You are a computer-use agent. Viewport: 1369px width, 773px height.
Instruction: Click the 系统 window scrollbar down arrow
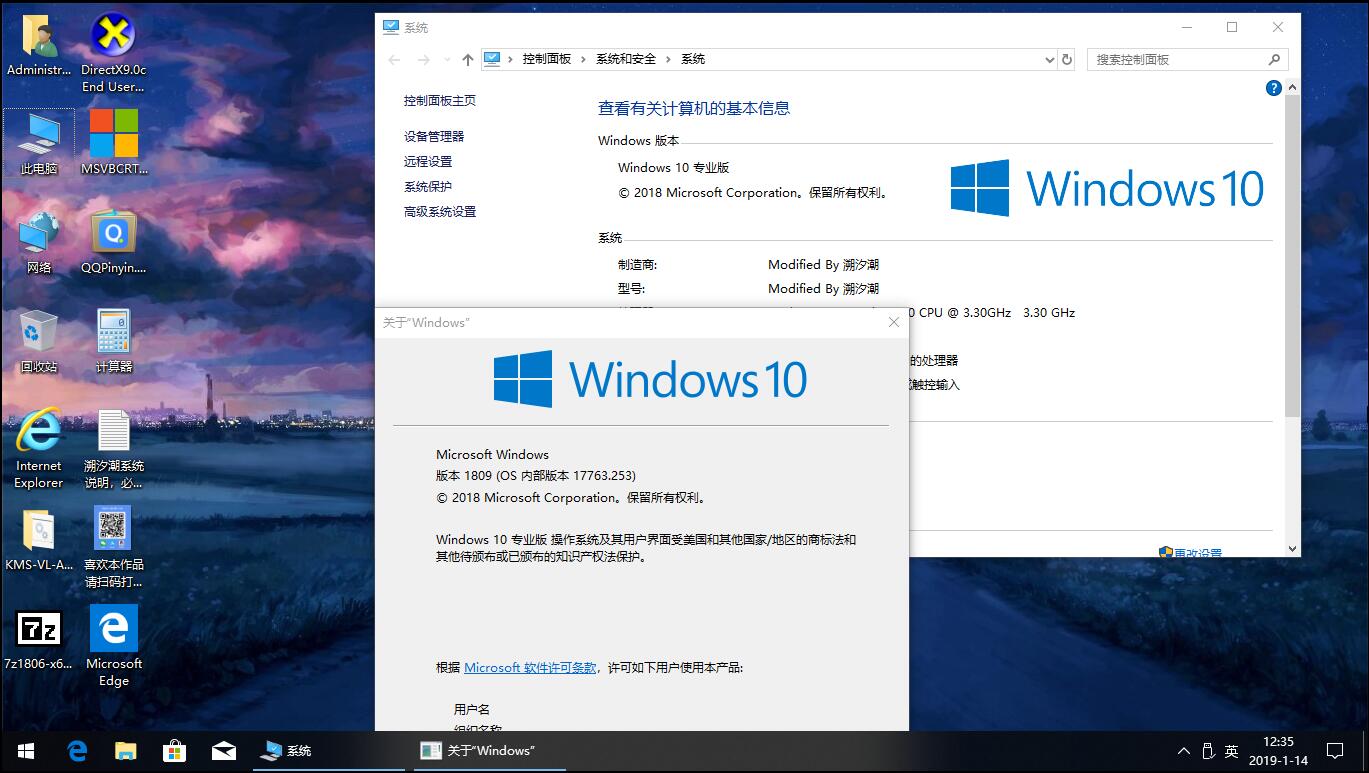(1292, 548)
